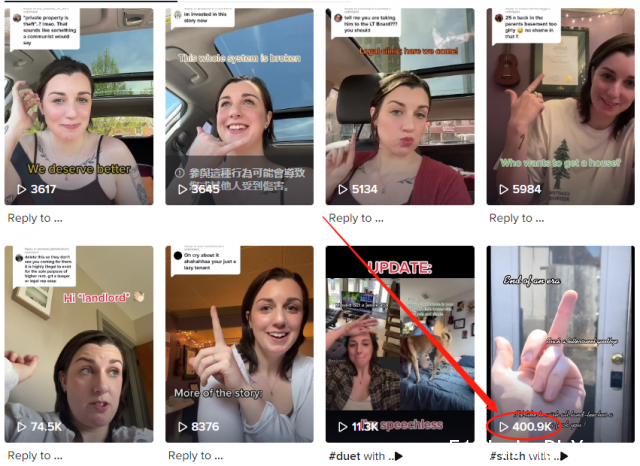Click the warning info icon on the Chinese notice
Viewport: 640px width, 466px height.
tap(180, 173)
